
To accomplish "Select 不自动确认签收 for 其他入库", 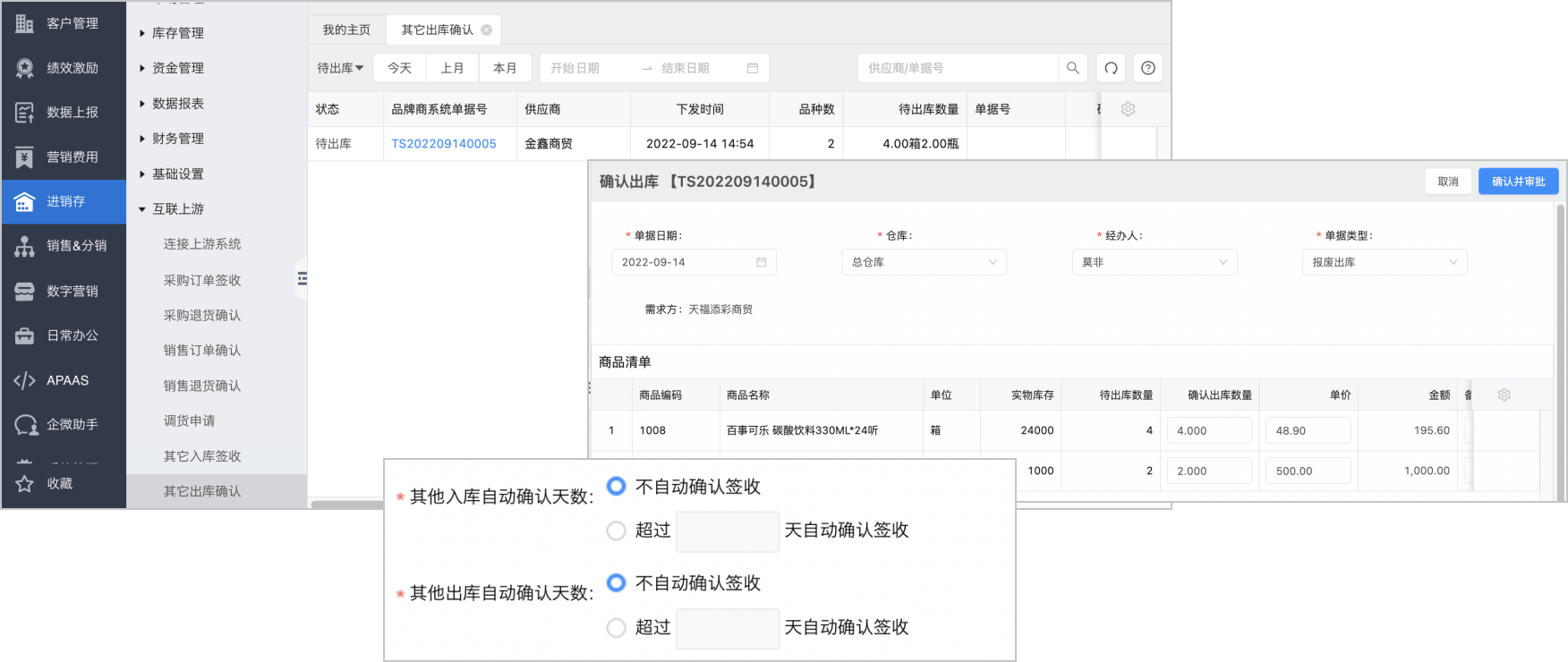I will click(616, 486).
